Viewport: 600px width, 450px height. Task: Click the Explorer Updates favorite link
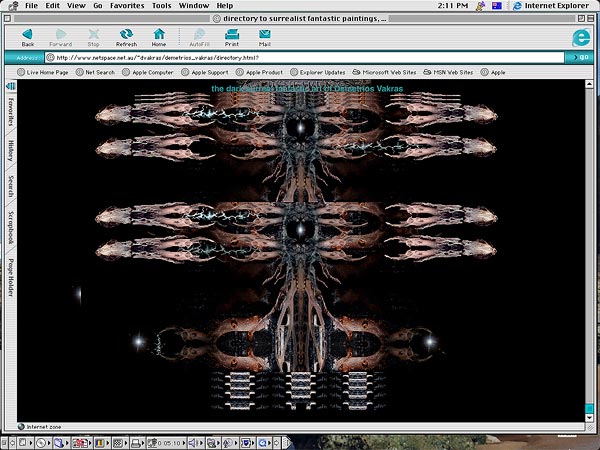point(318,72)
